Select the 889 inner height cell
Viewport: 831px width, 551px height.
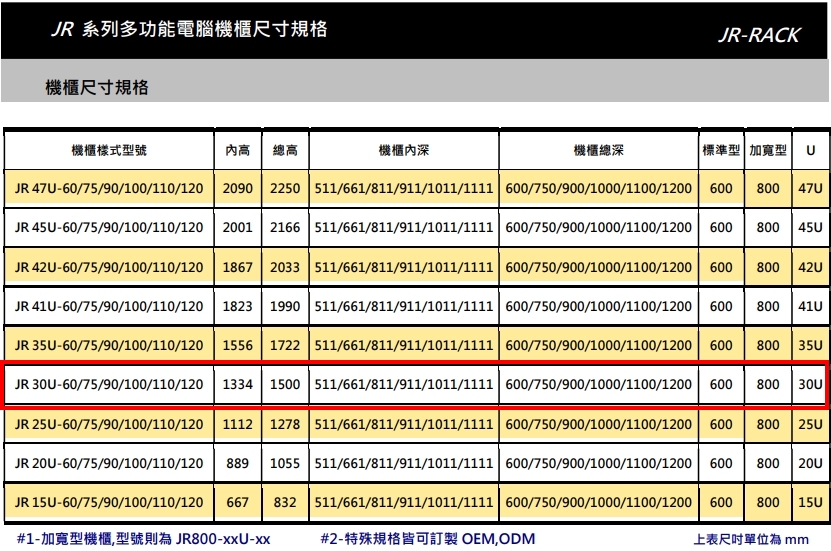coord(237,463)
